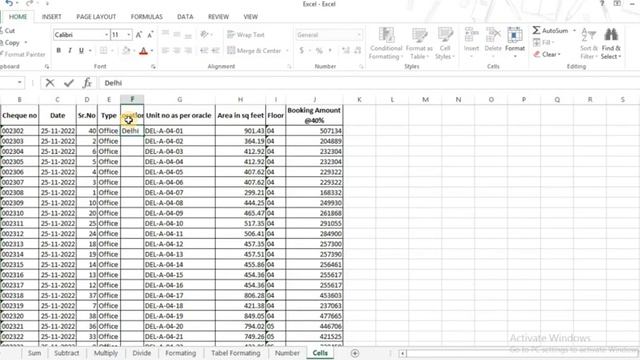Viewport: 640px width, 360px height.
Task: Switch to the VIEW ribbon tab
Action: [250, 17]
